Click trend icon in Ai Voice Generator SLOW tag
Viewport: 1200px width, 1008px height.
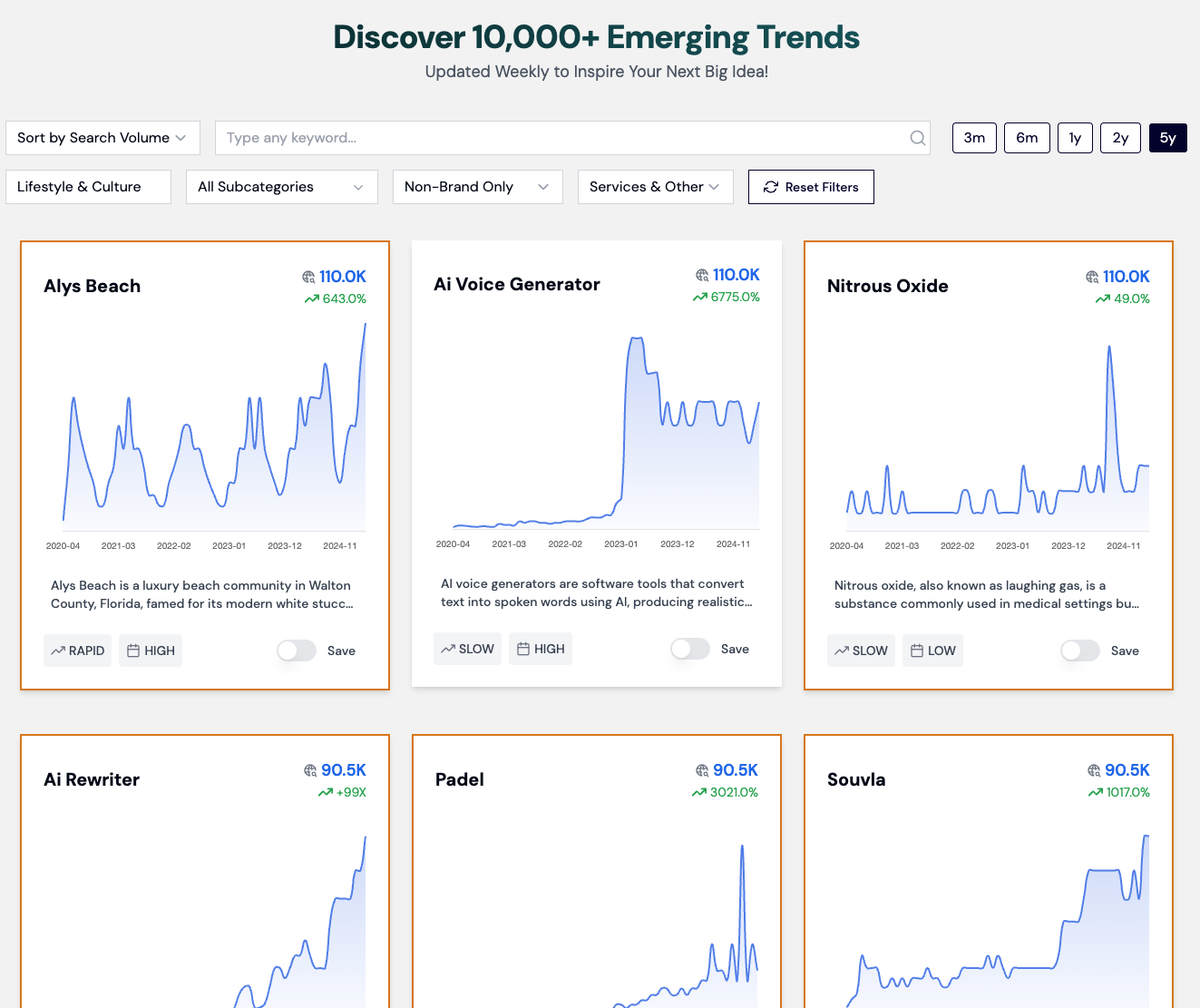tap(448, 649)
